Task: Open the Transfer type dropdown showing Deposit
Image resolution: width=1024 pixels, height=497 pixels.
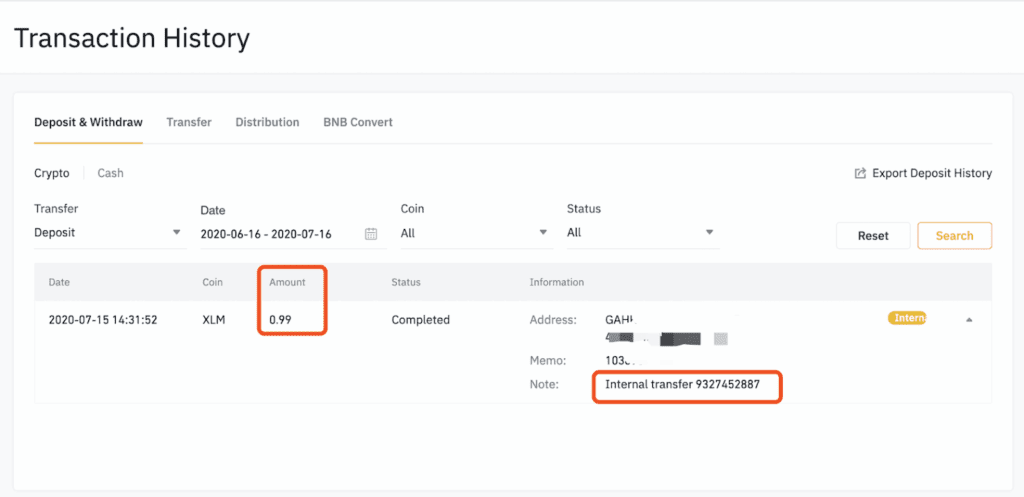Action: tap(108, 232)
